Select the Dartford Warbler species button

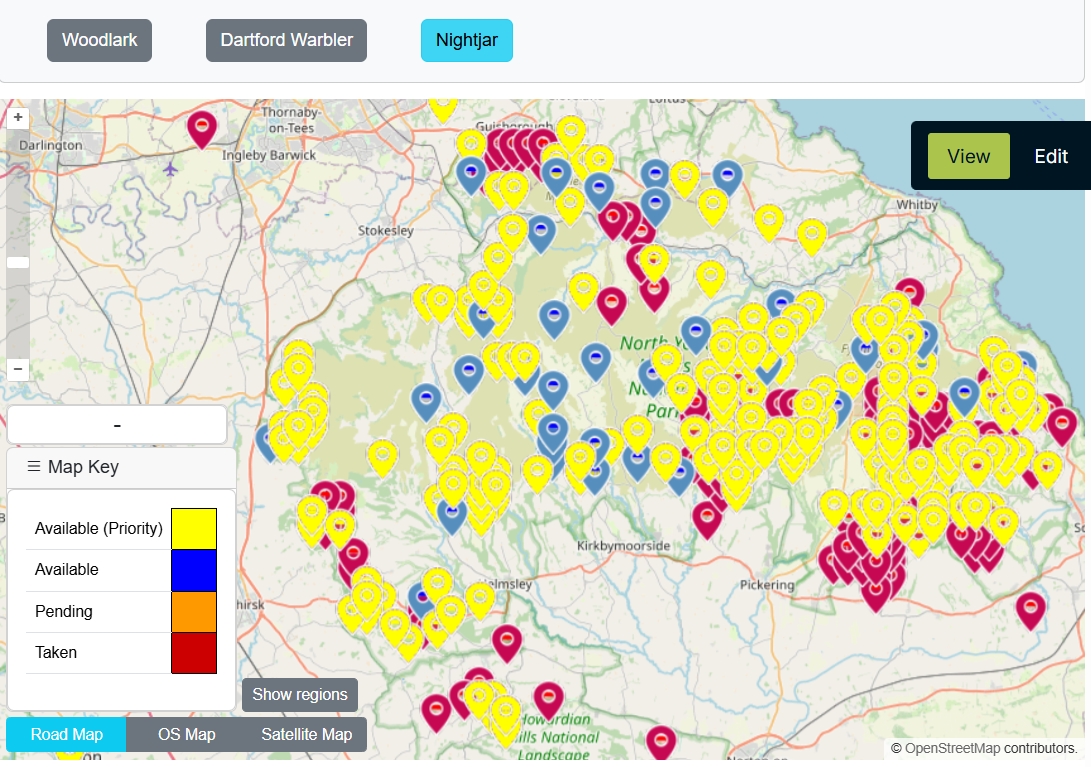[x=286, y=40]
